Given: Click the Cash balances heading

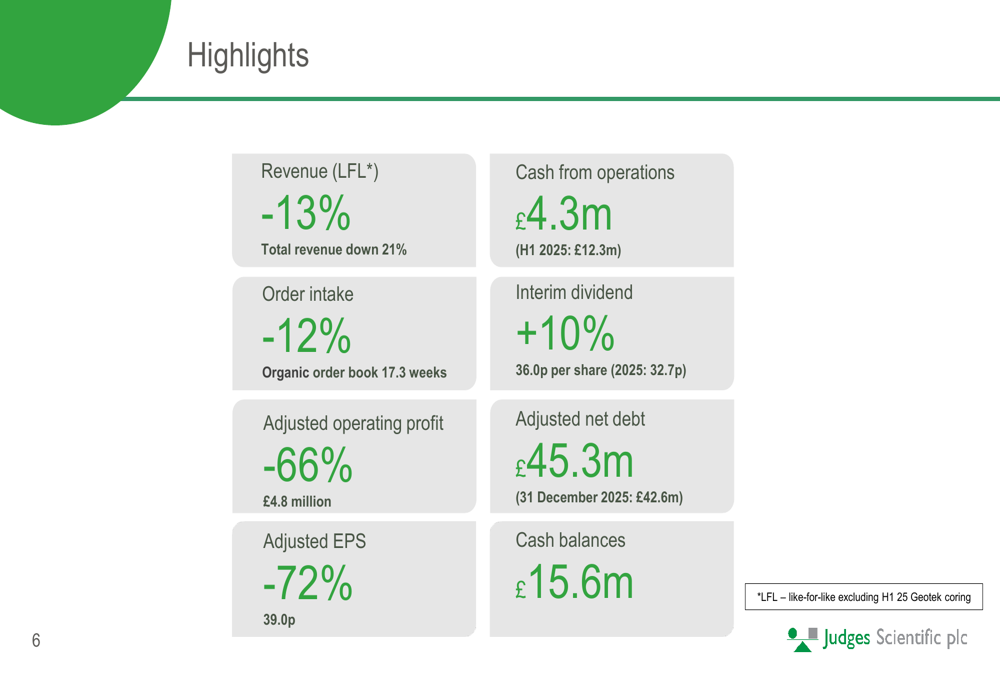Looking at the screenshot, I should pos(570,540).
